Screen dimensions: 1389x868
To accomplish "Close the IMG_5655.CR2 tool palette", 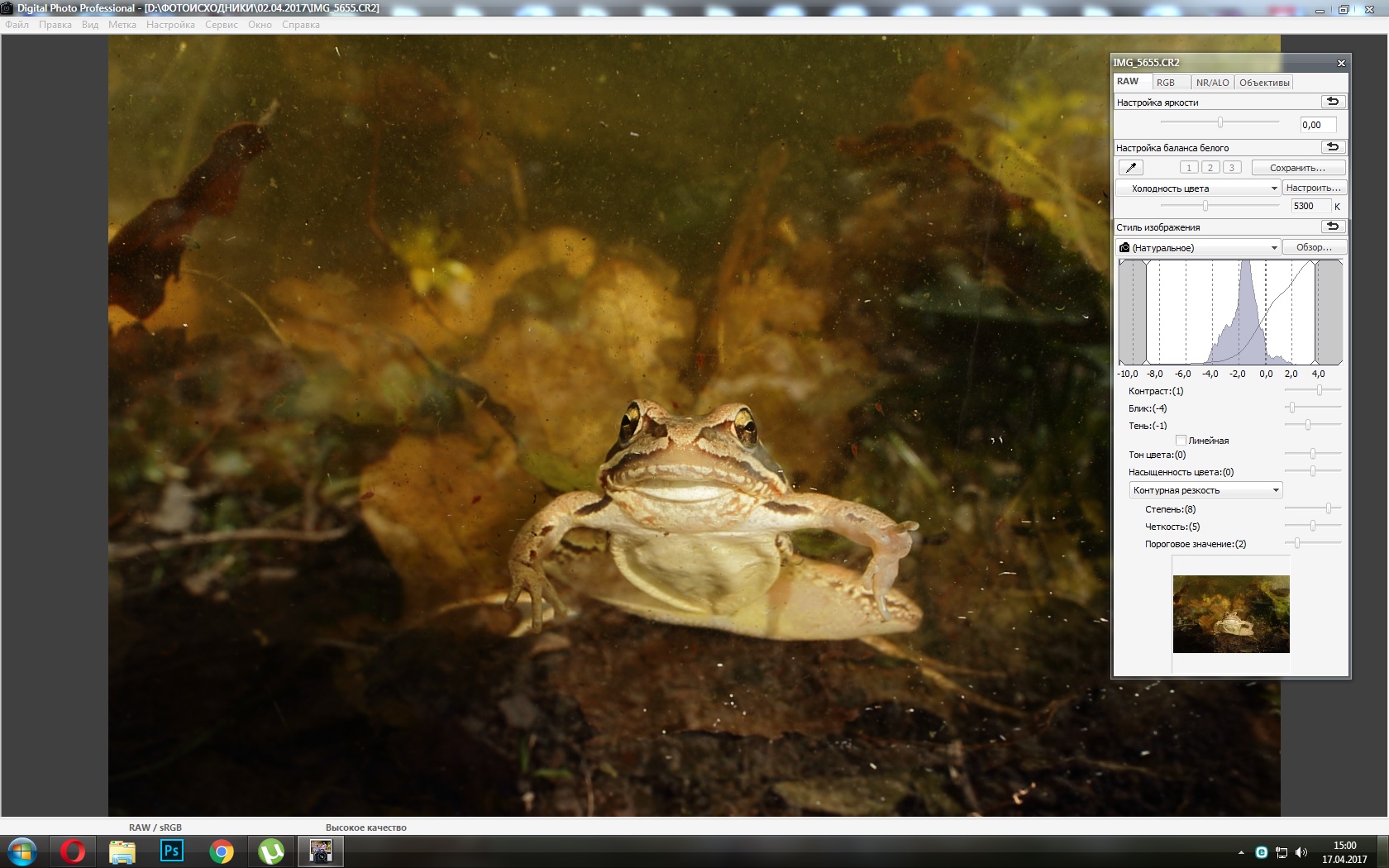I will (x=1341, y=63).
